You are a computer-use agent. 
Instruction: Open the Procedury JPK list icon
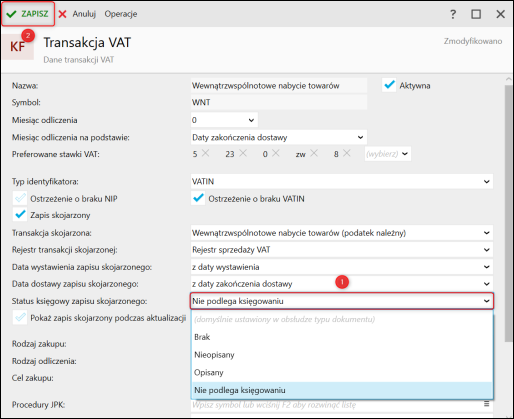[486, 404]
